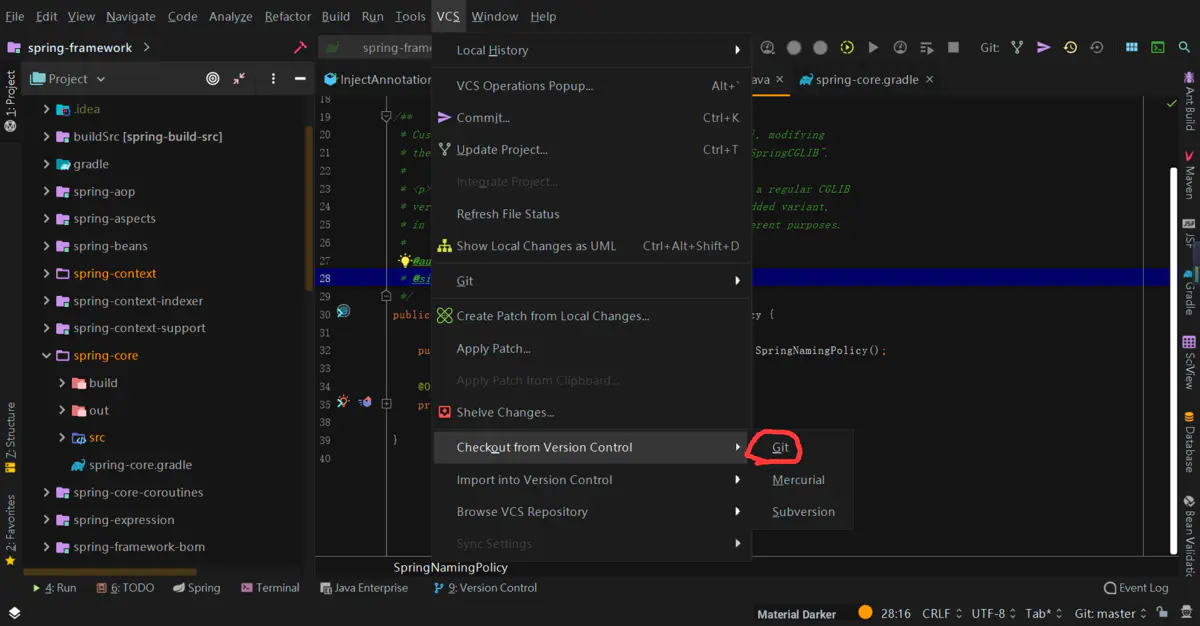This screenshot has height=626, width=1200.
Task: Open the green terminal toolbar icon
Action: coord(1158,47)
